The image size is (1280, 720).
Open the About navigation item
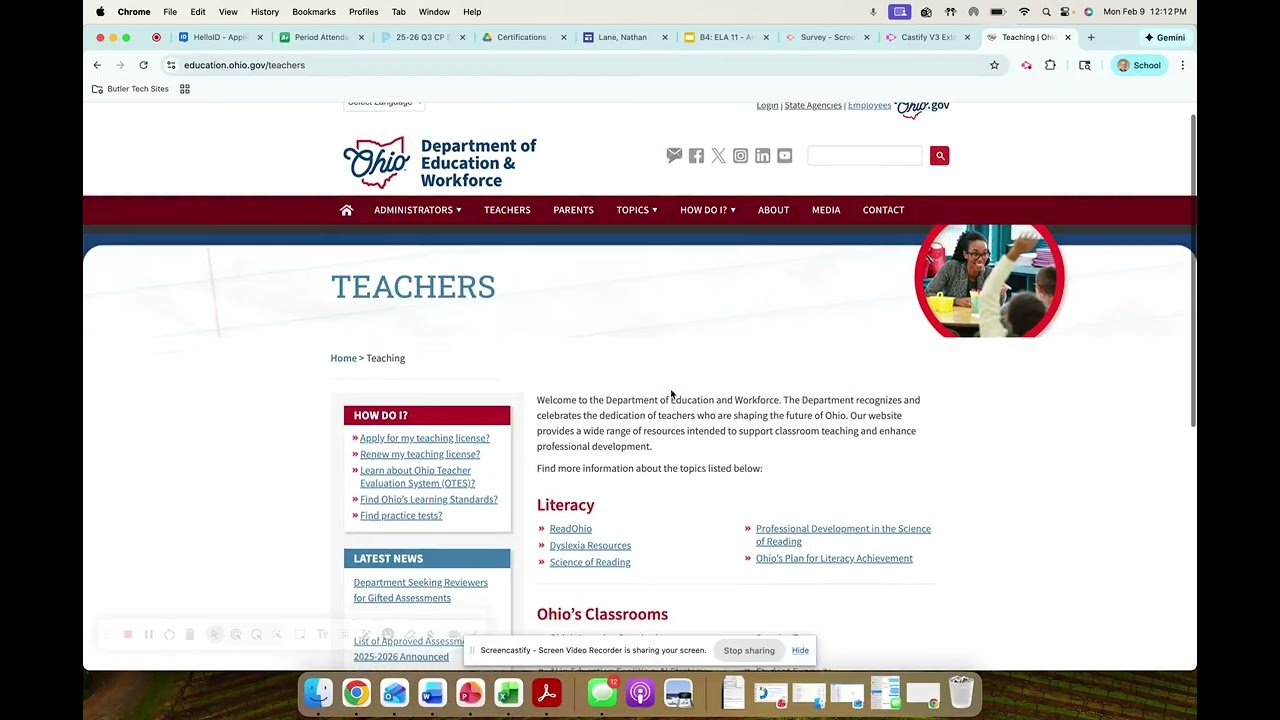coord(773,210)
